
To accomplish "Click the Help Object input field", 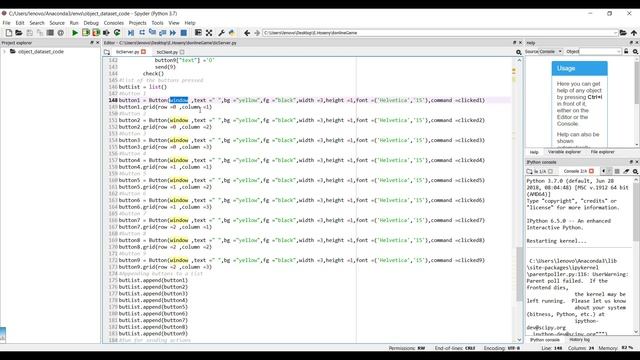I will tap(598, 51).
